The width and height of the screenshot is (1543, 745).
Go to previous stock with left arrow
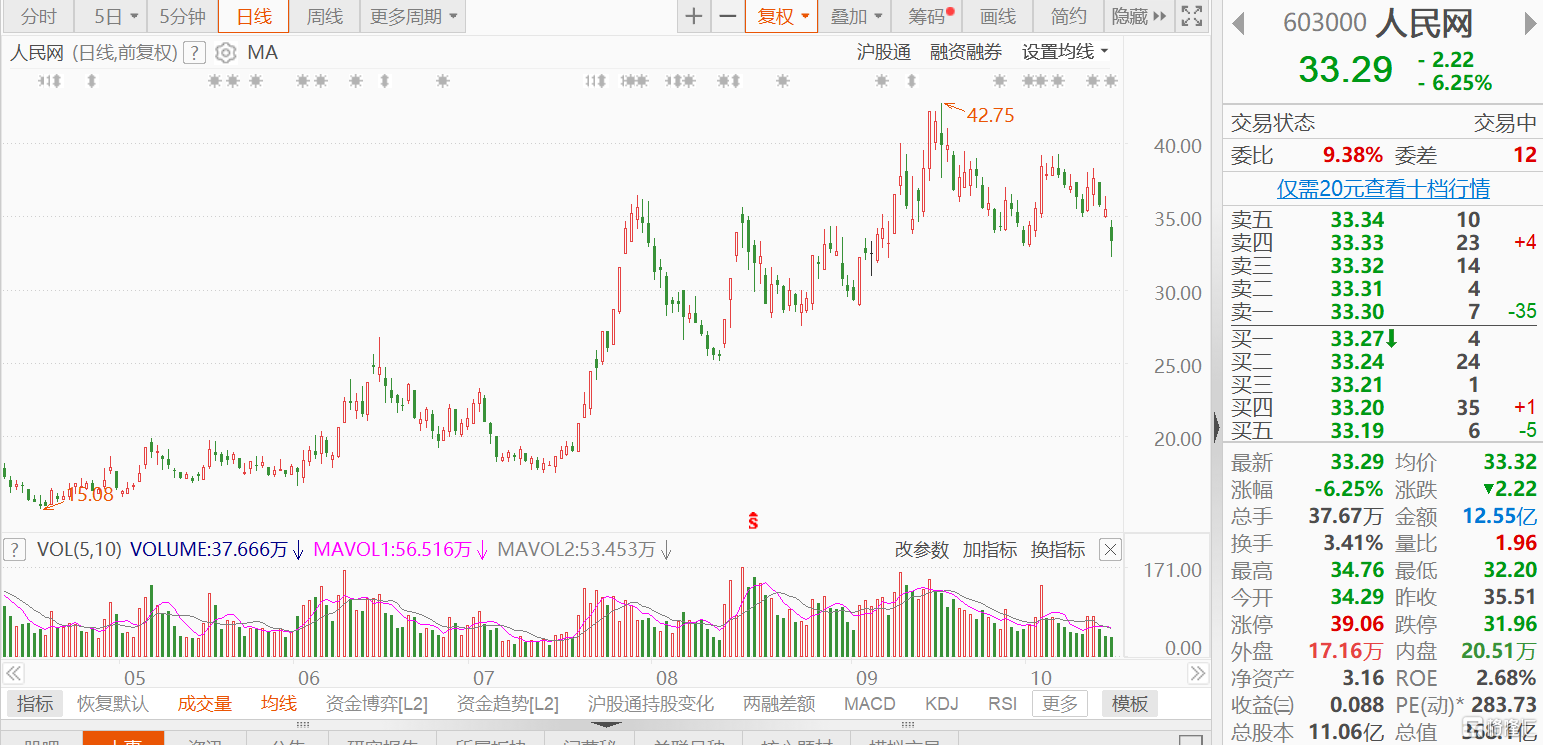click(1238, 23)
